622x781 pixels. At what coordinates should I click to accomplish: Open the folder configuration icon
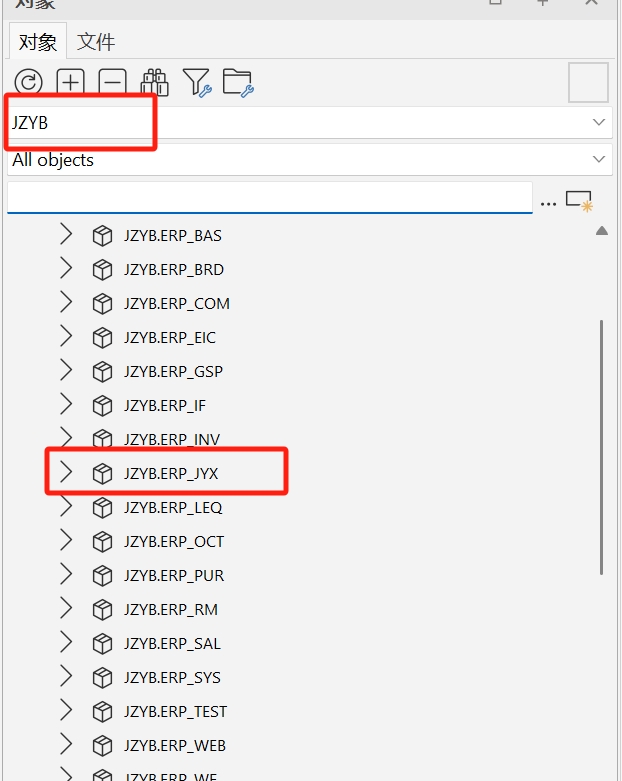coord(238,82)
